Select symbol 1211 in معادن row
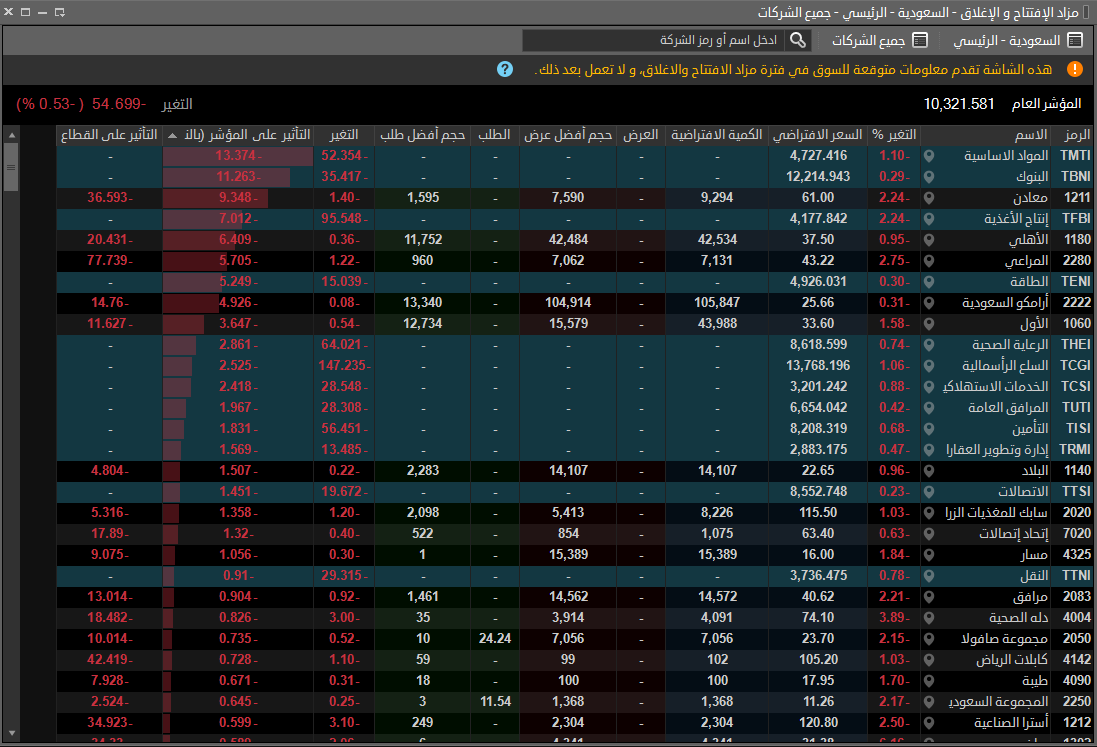This screenshot has width=1097, height=747. (x=1077, y=198)
